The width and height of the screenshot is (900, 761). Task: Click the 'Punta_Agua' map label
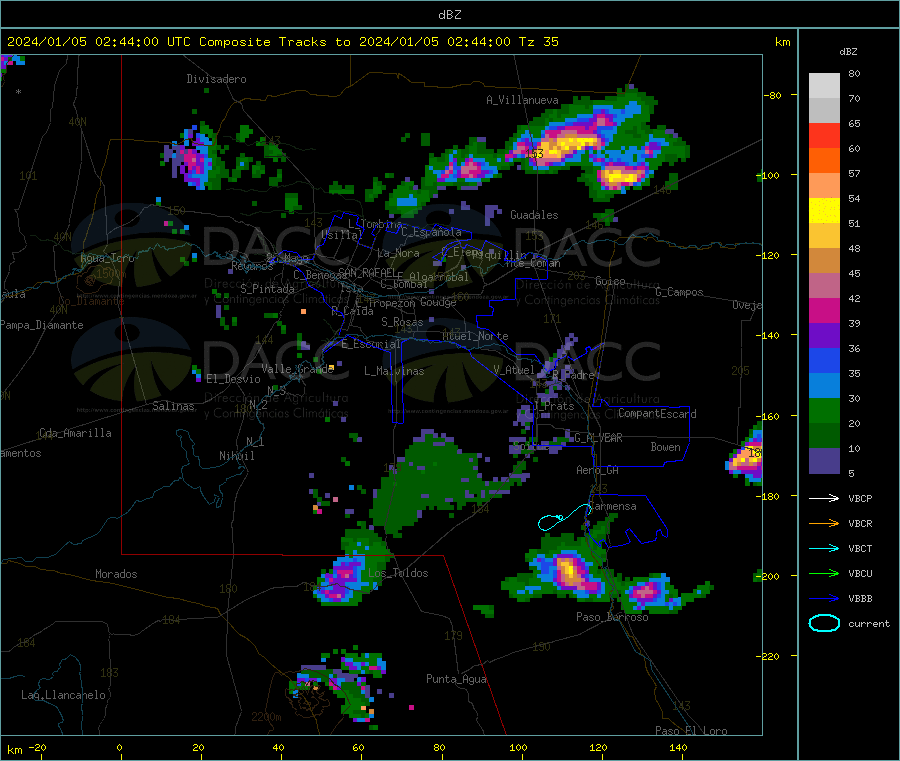[x=456, y=679]
